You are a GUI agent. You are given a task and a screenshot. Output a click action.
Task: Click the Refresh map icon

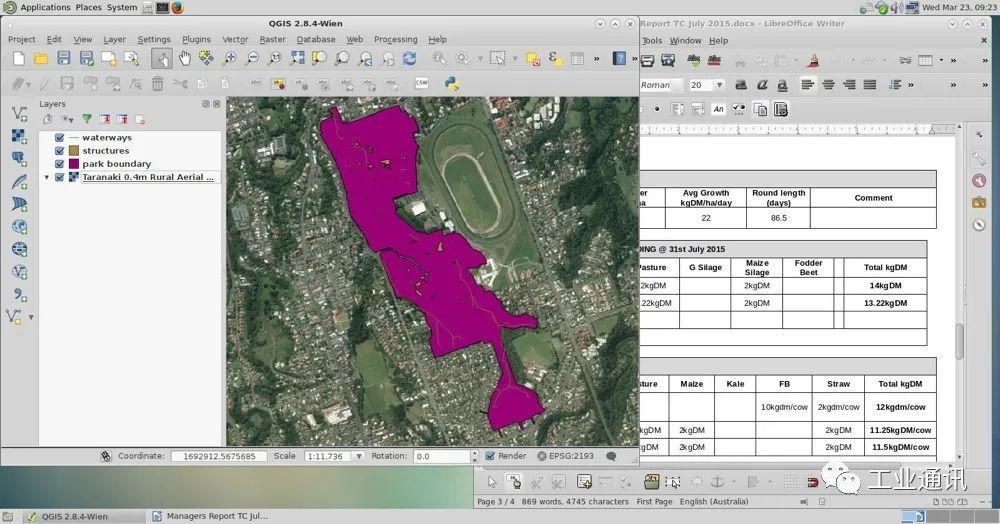pyautogui.click(x=409, y=59)
